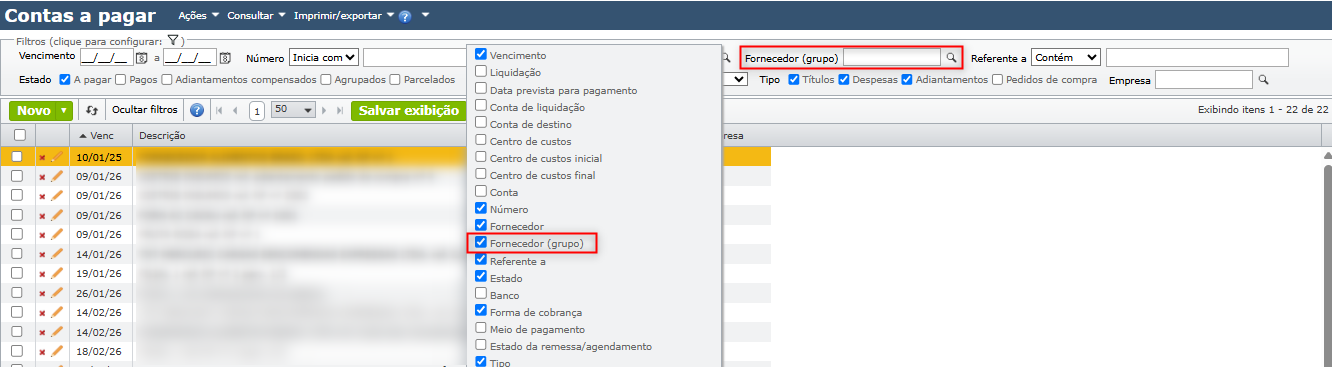Viewport: 1332px width, 367px height.
Task: Check the Agrupados filter
Action: 327,79
